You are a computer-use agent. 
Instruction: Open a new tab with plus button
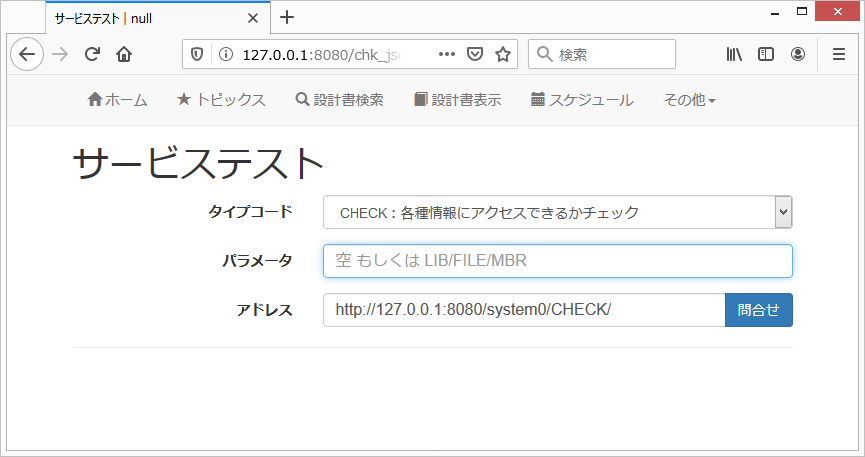coord(287,18)
